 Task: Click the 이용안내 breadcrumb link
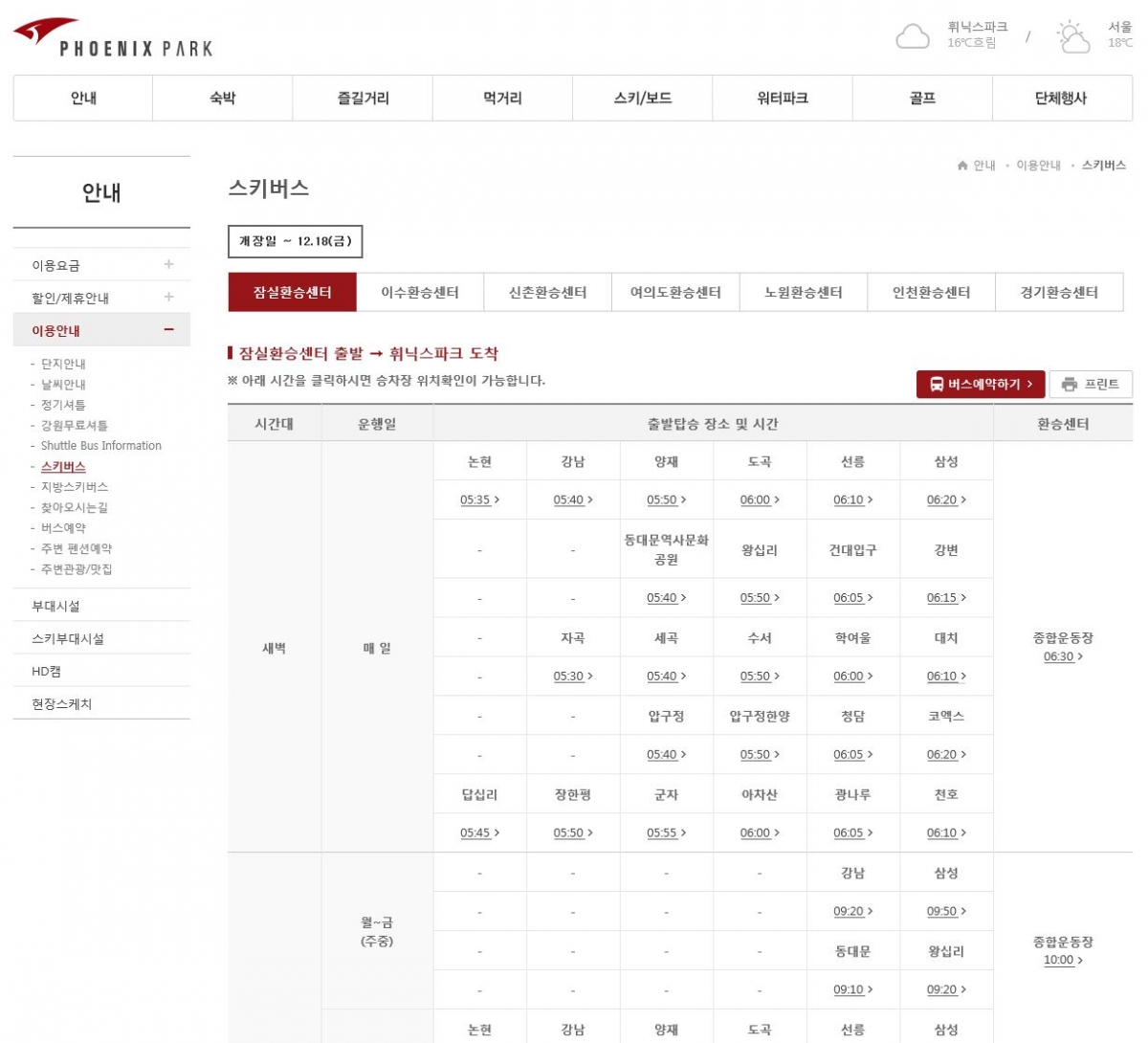pos(1038,166)
